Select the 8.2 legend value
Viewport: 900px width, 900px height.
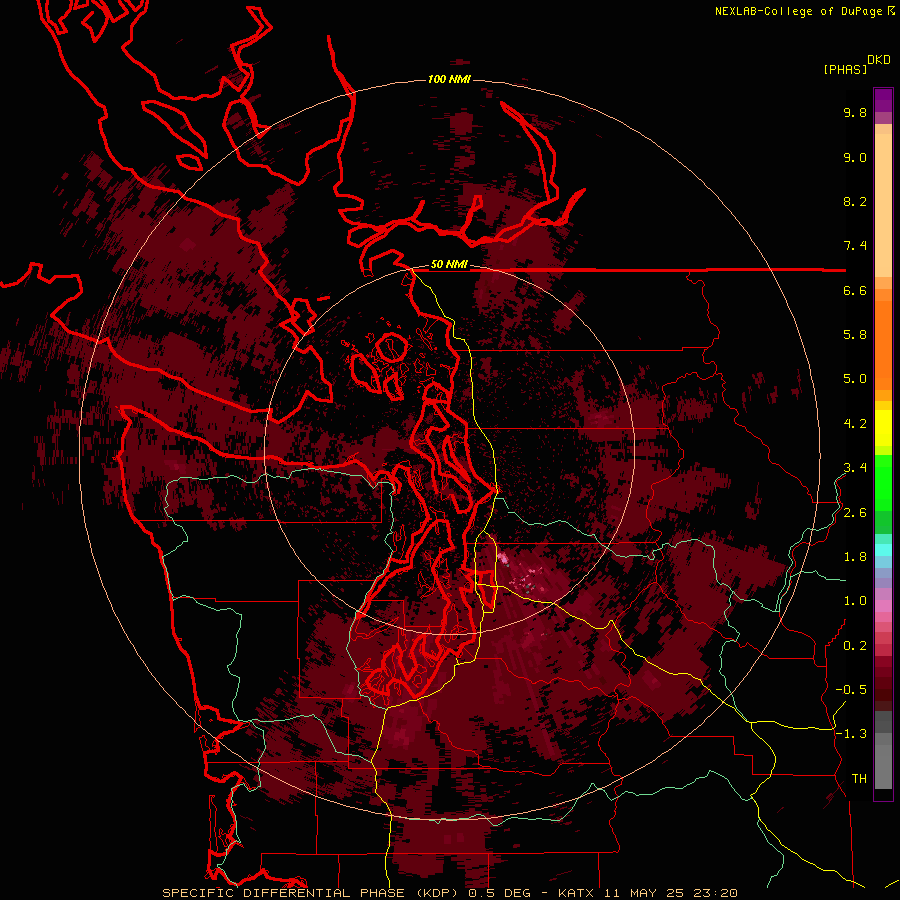(x=855, y=201)
